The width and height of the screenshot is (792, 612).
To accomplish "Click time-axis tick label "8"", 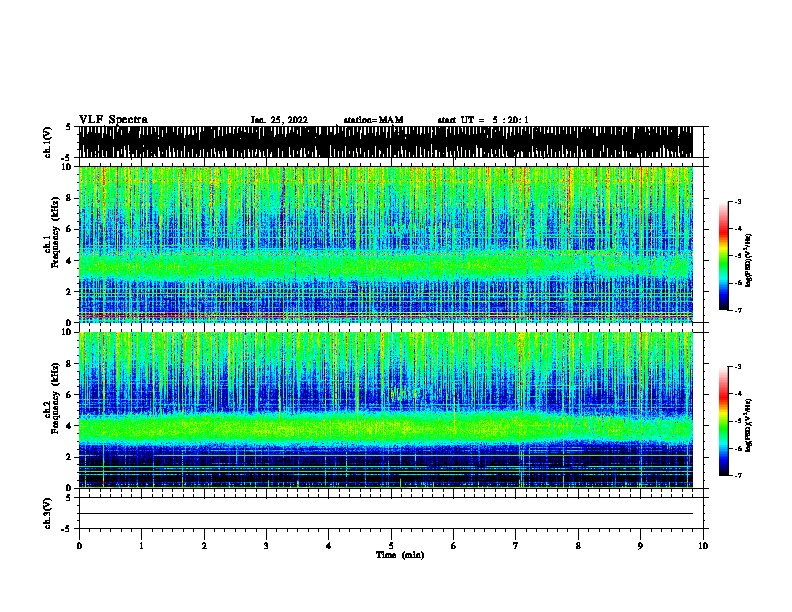I will 578,546.
